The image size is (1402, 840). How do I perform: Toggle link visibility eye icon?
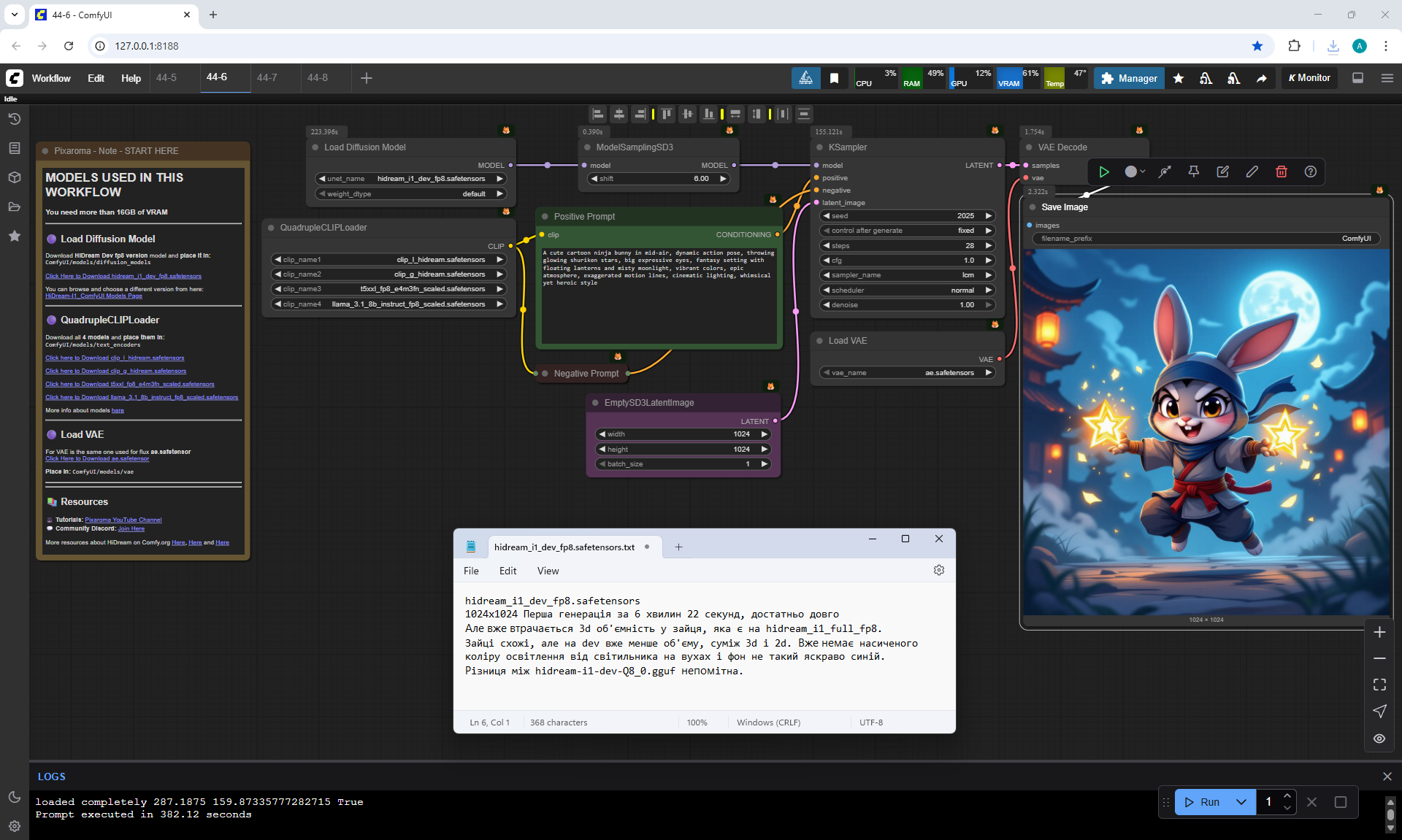point(1379,738)
